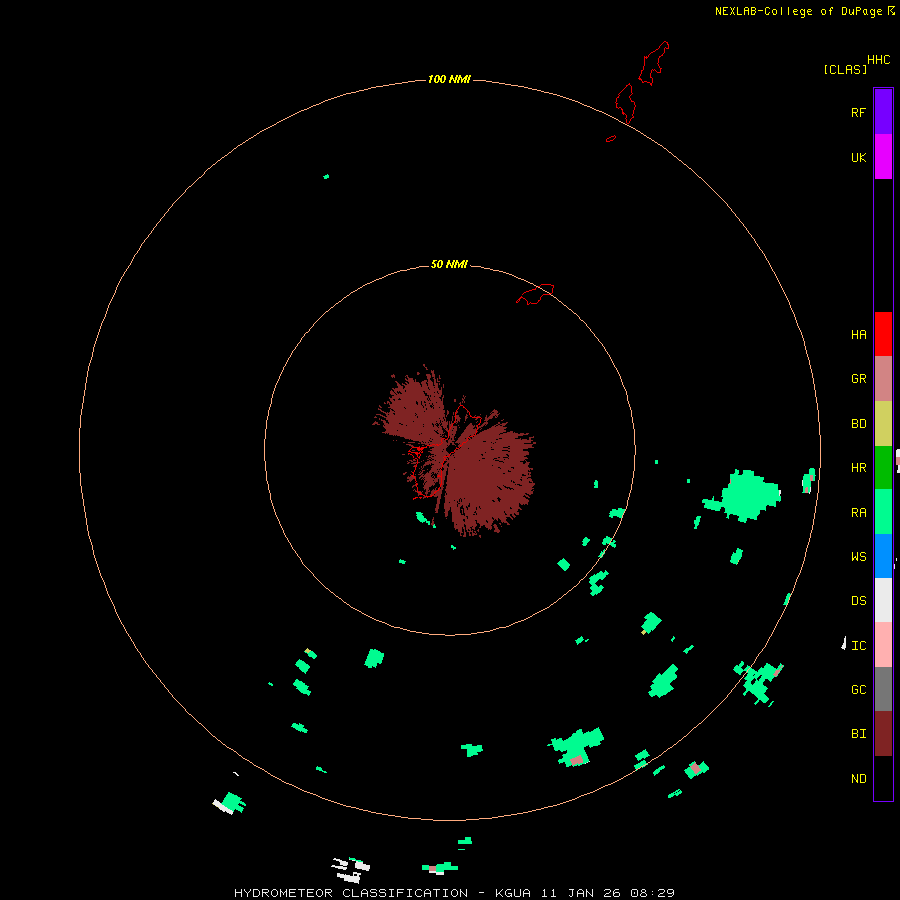Click the IC pink legend color swatch

point(883,645)
